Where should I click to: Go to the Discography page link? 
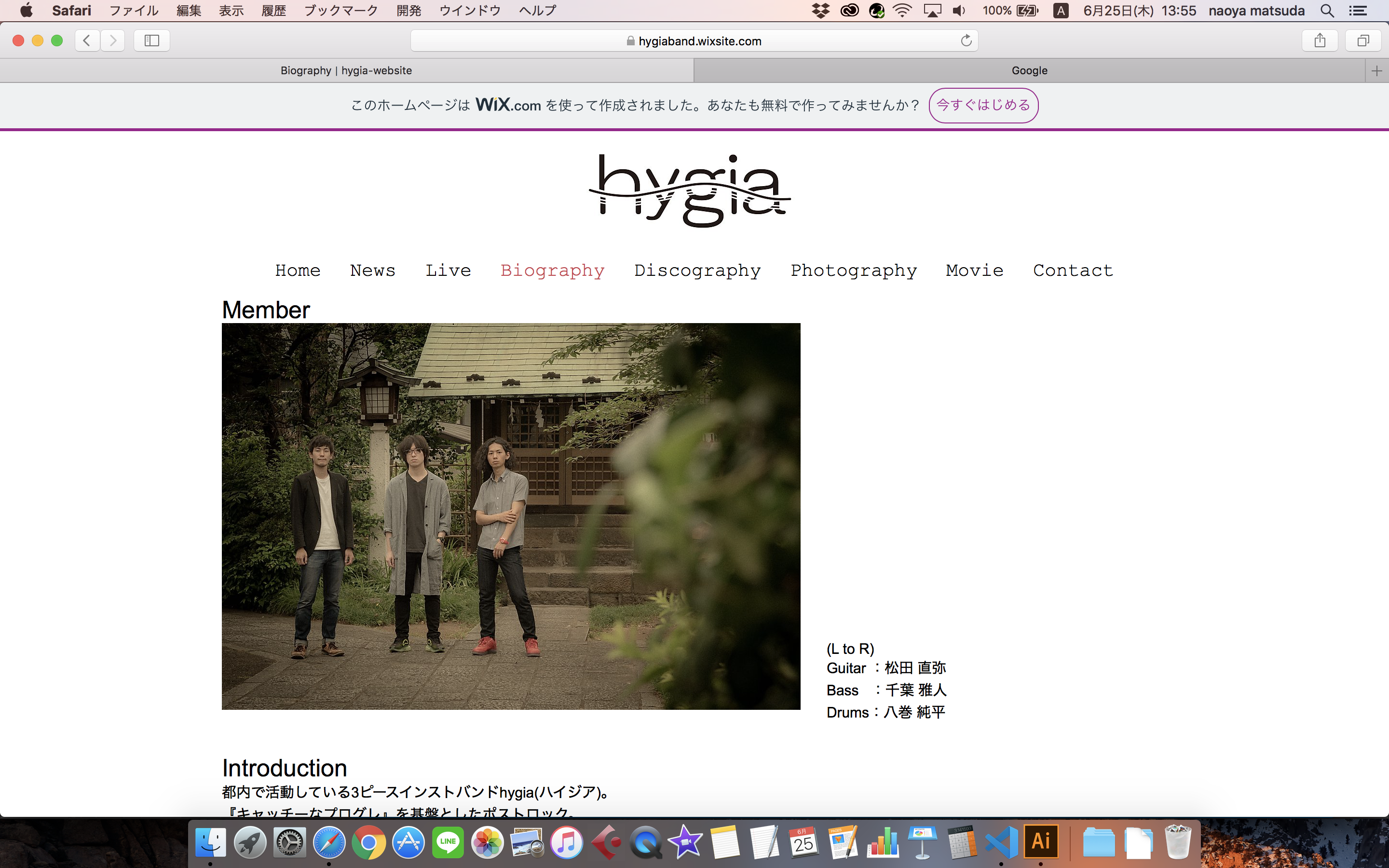697,271
